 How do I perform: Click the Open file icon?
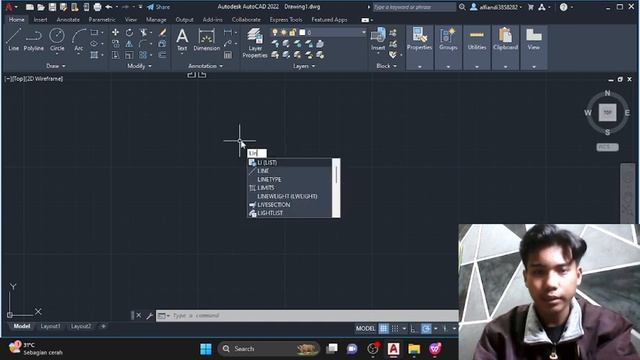pyautogui.click(x=41, y=7)
